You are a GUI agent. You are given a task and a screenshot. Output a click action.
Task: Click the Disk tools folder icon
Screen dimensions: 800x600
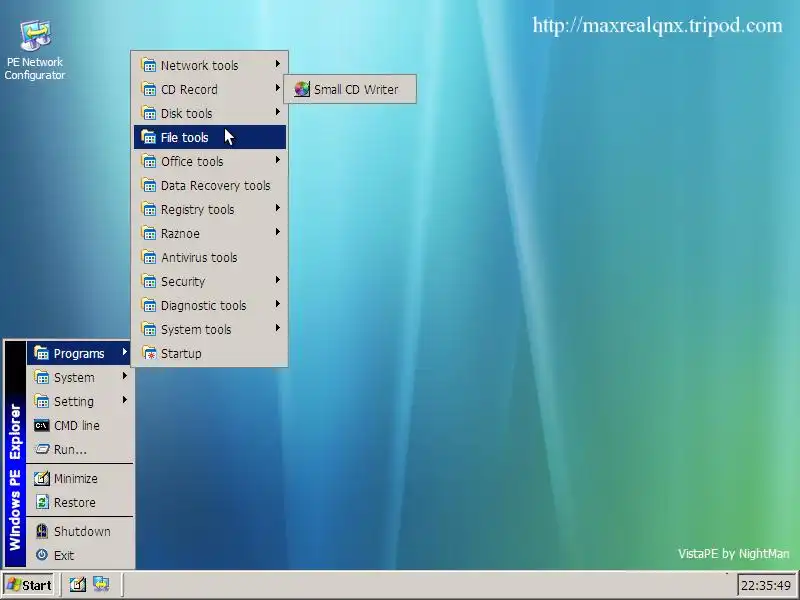point(148,113)
